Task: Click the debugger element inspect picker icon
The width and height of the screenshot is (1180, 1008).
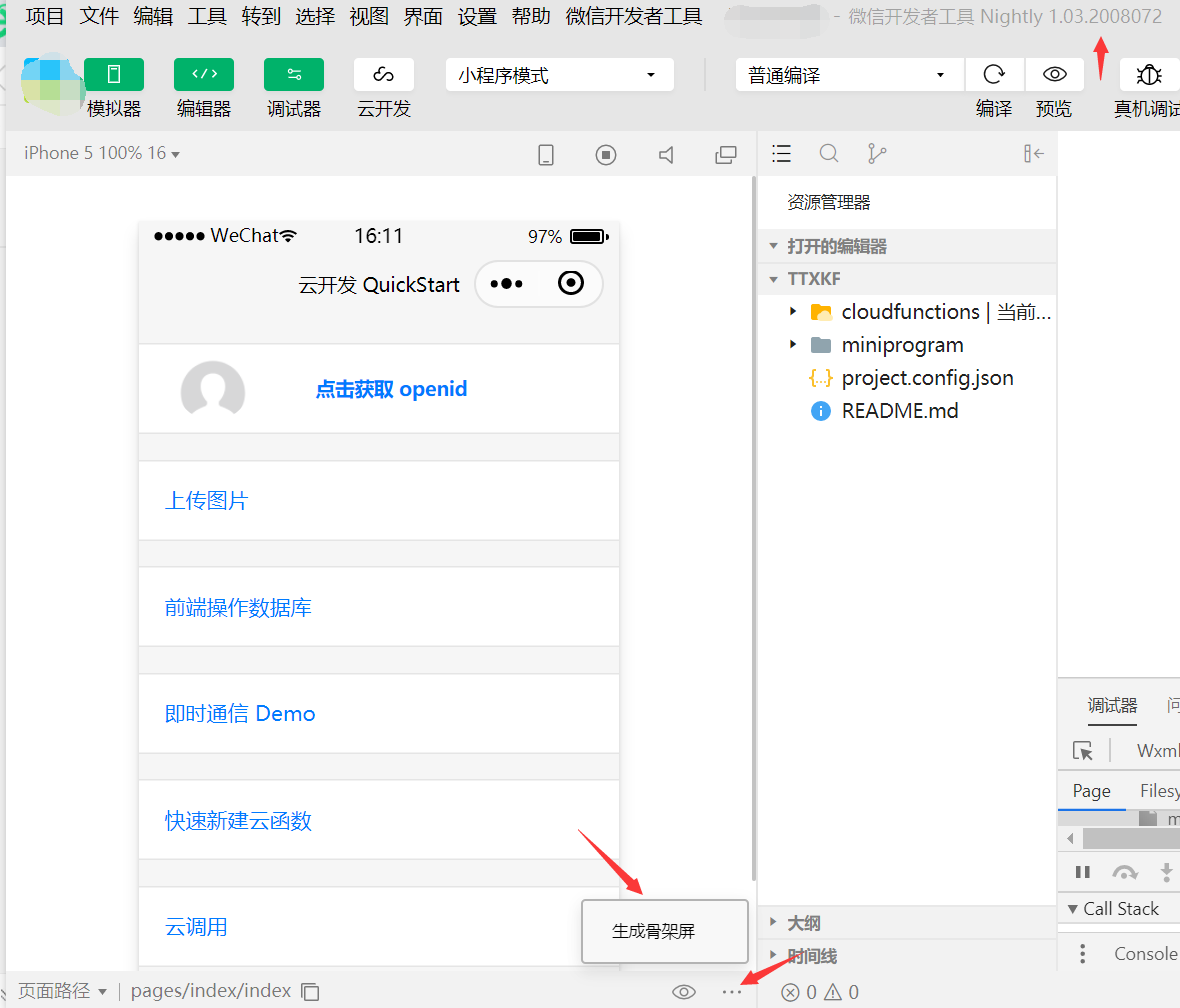Action: coord(1082,751)
